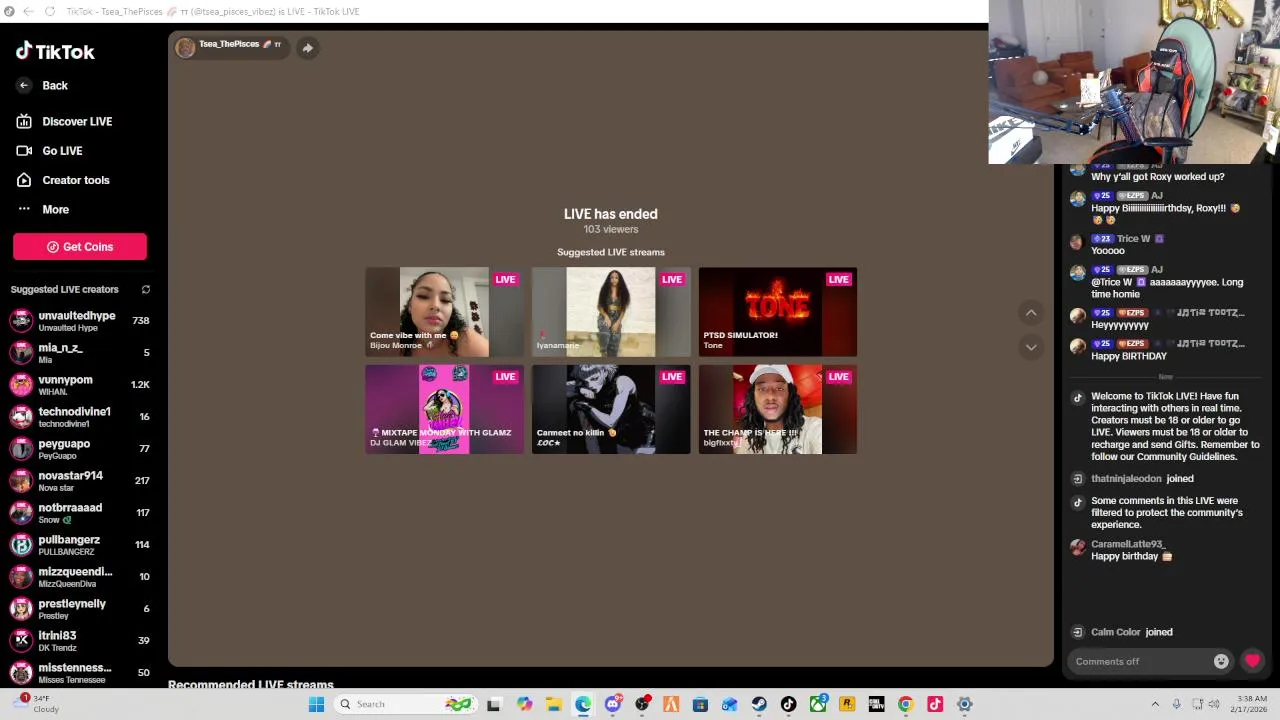Click Calm Color joined message

pyautogui.click(x=1131, y=632)
